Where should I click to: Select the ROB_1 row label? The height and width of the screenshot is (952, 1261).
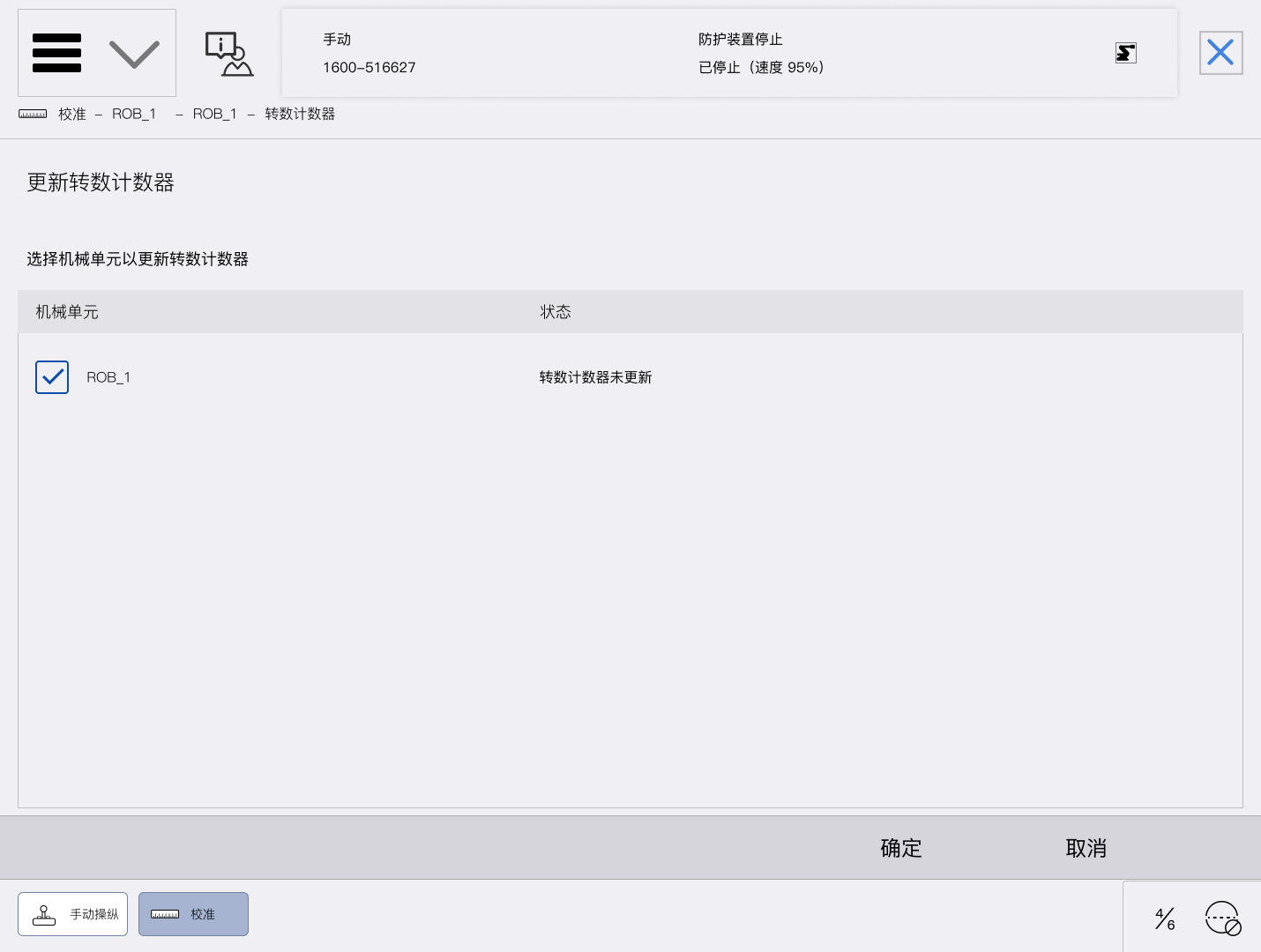coord(108,377)
